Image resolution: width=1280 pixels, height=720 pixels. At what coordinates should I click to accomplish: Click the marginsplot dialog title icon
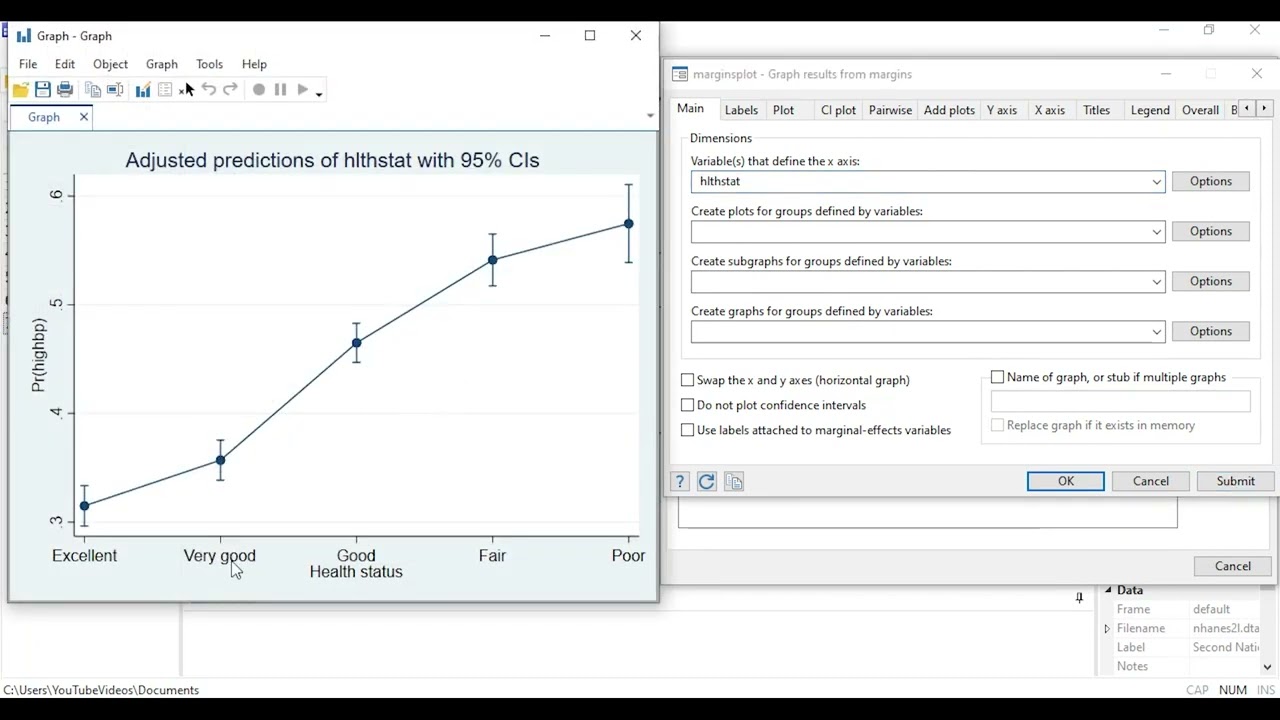point(680,74)
